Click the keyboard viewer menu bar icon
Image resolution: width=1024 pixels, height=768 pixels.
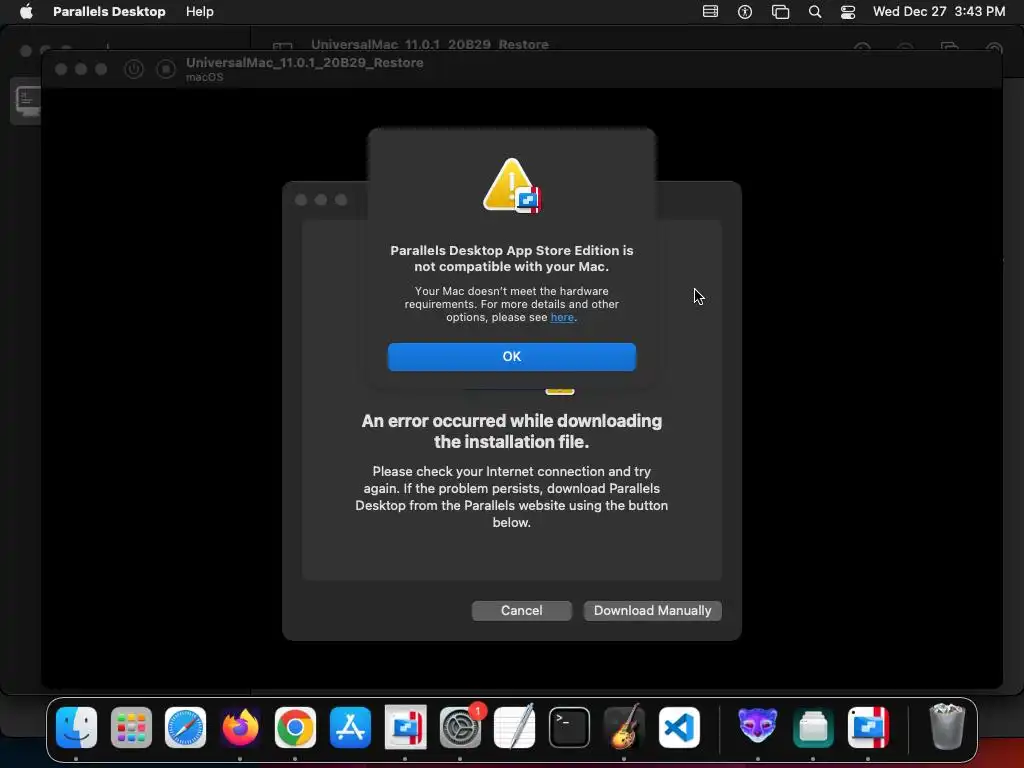click(x=710, y=12)
